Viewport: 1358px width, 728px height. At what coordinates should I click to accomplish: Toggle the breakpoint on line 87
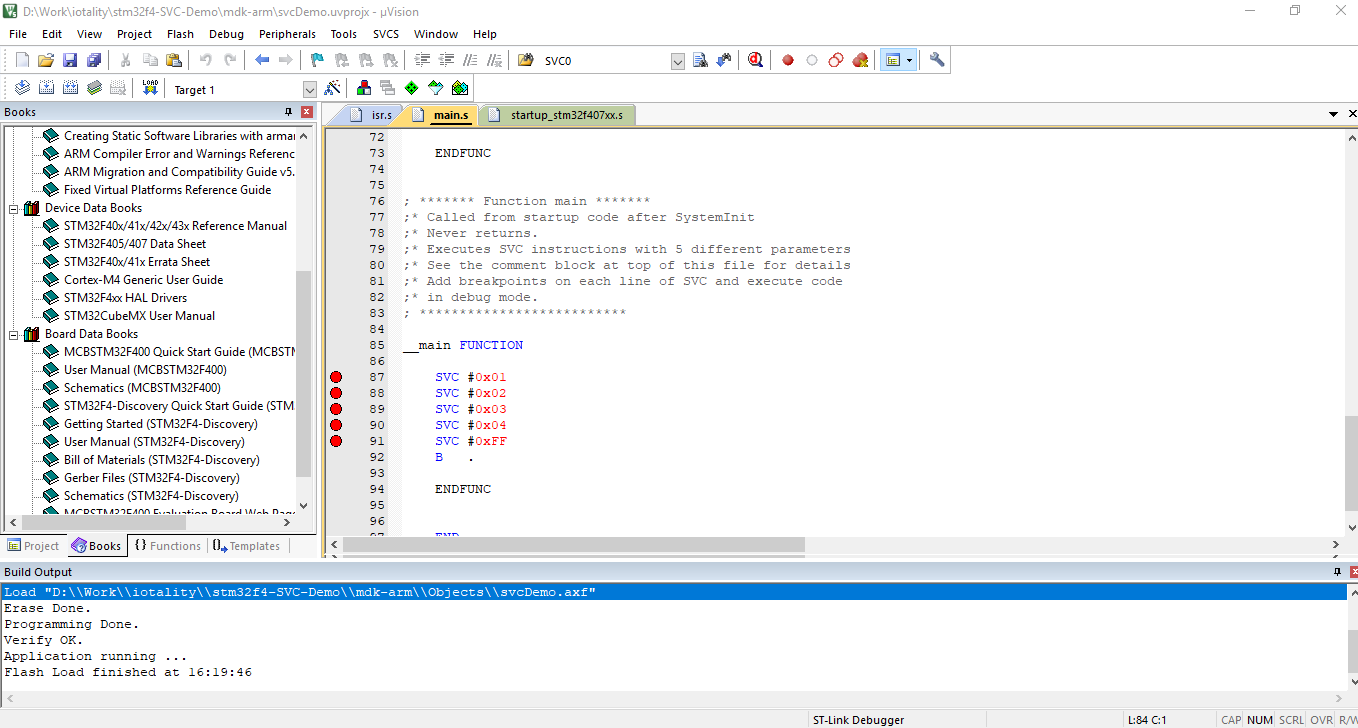point(336,377)
